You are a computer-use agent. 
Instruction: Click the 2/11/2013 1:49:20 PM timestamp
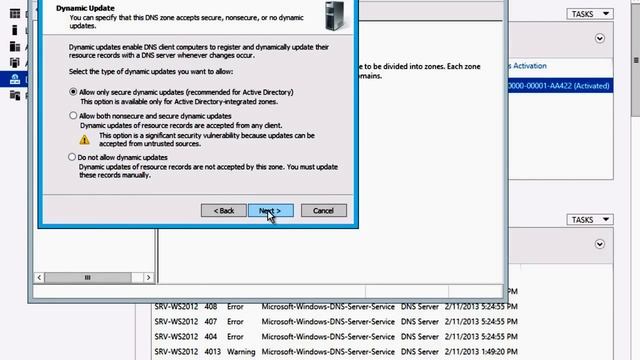[481, 352]
